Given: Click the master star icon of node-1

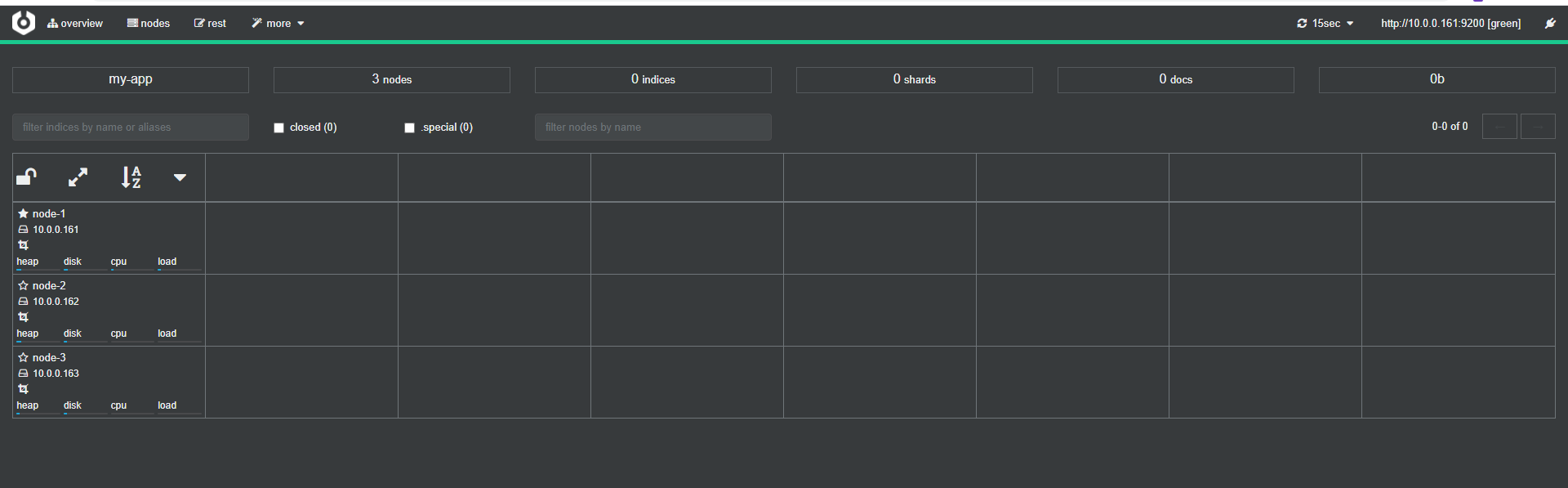Looking at the screenshot, I should coord(23,213).
